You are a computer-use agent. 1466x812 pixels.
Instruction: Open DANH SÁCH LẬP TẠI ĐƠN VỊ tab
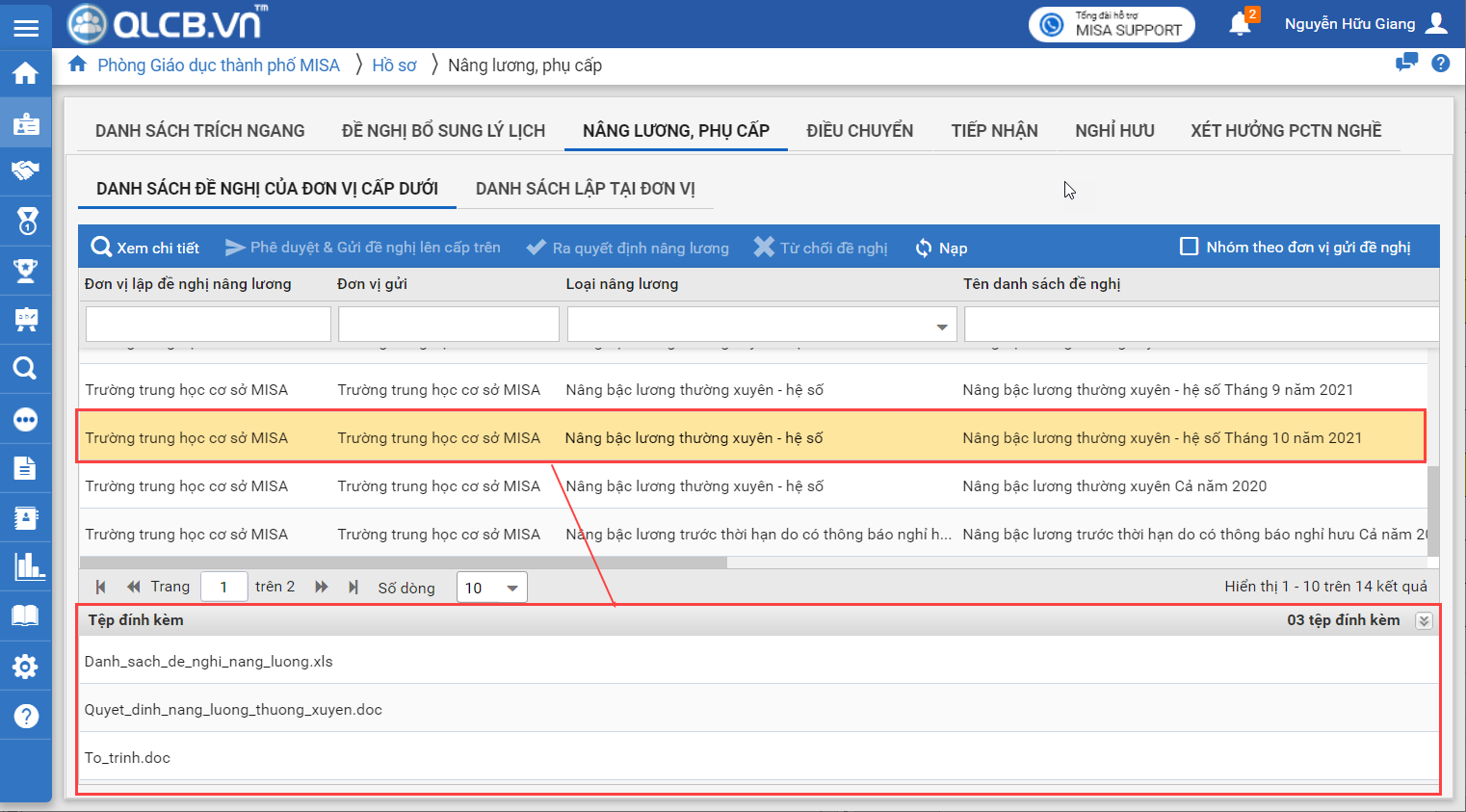click(585, 189)
